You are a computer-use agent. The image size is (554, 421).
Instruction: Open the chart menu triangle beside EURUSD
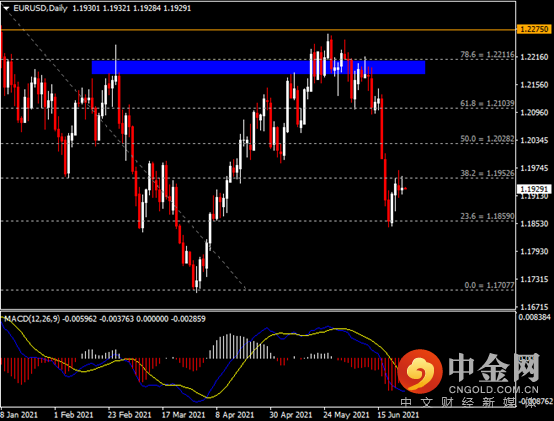pos(6,8)
